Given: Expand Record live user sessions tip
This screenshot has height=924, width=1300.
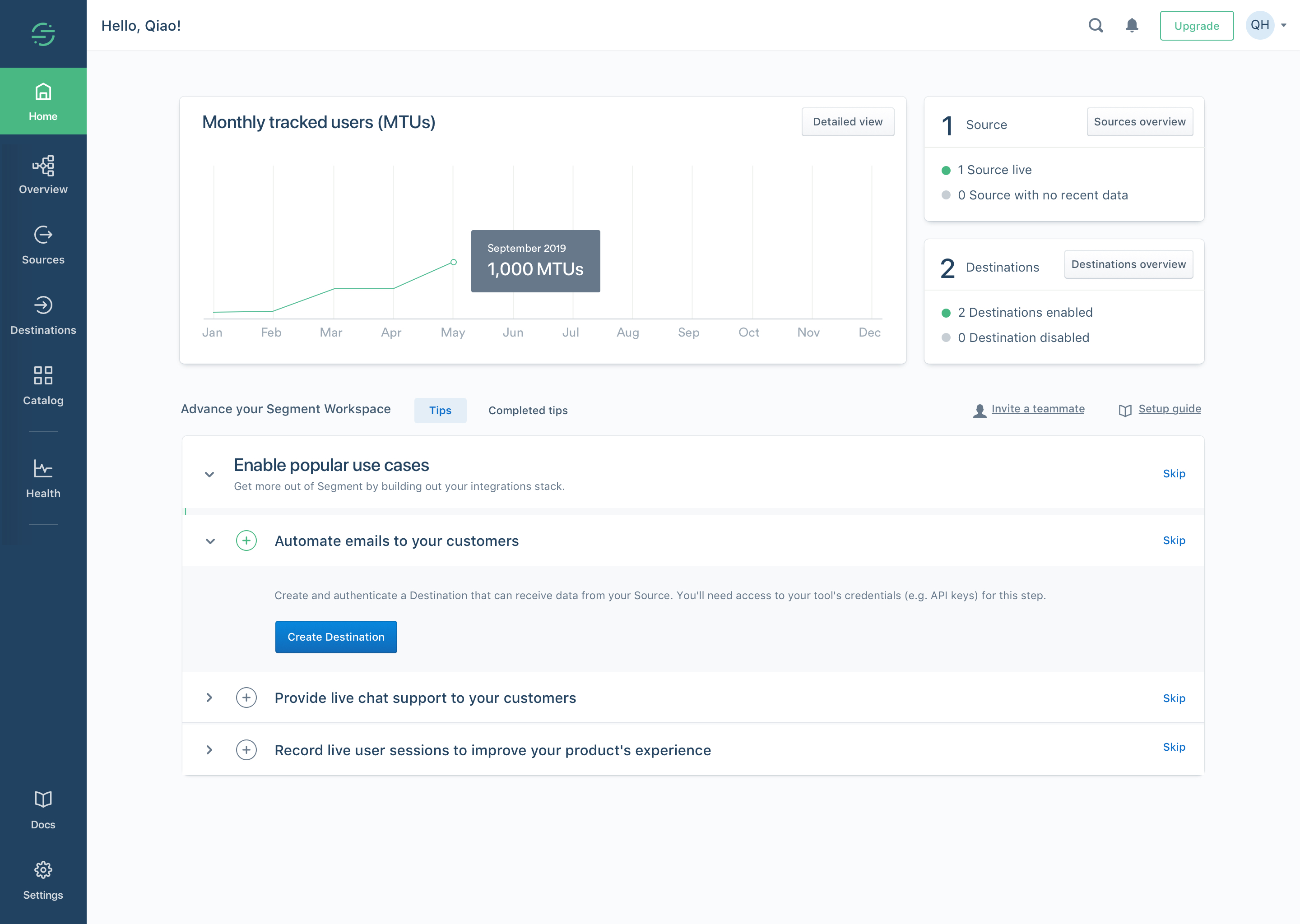Looking at the screenshot, I should point(209,750).
